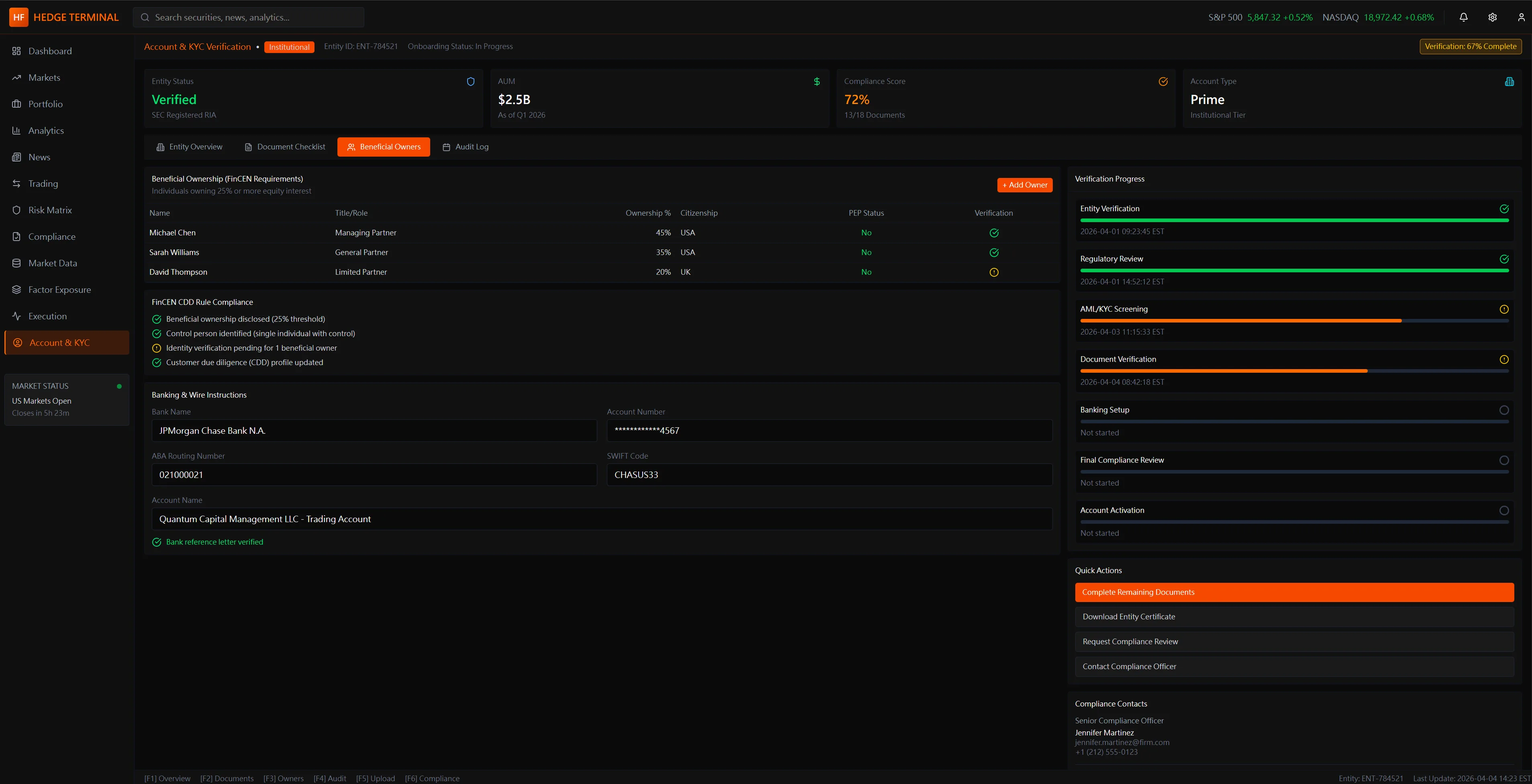Click the green verification checkmark for Sarah Williams
Viewport: 1532px width, 784px height.
[x=994, y=252]
